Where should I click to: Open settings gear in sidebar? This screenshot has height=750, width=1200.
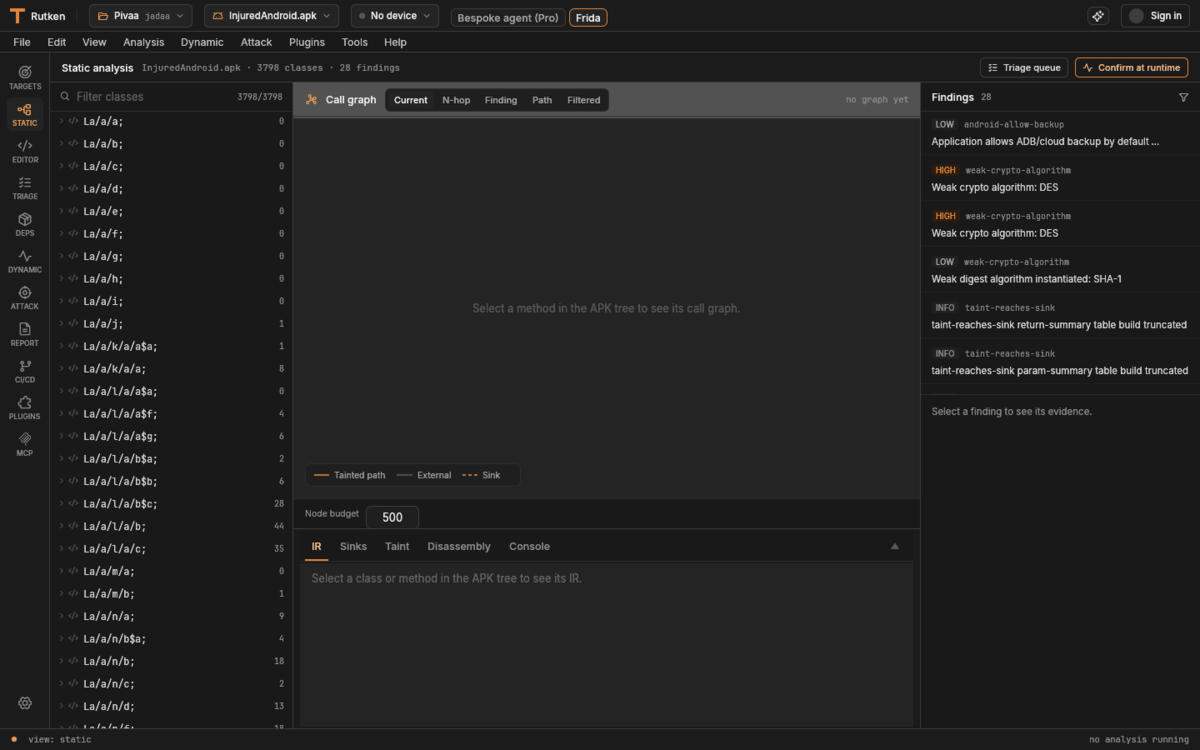tap(25, 703)
